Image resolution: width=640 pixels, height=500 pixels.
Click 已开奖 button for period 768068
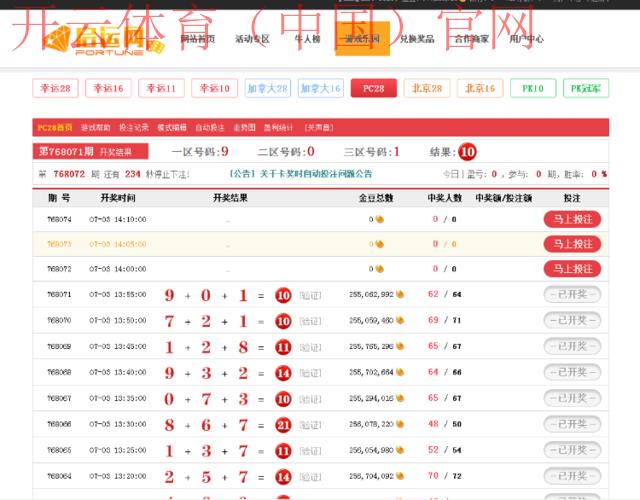[x=572, y=372]
